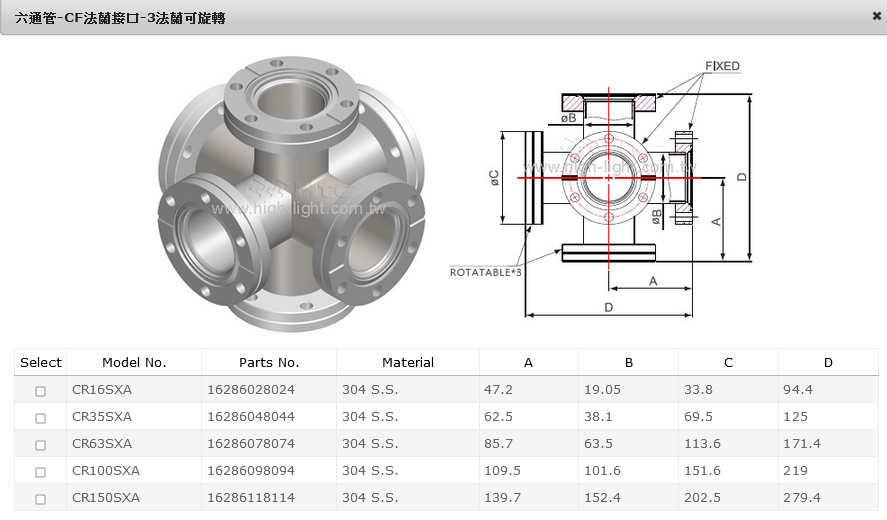Viewport: 887px width, 520px height.
Task: Click the A dimension column header
Action: 528,363
